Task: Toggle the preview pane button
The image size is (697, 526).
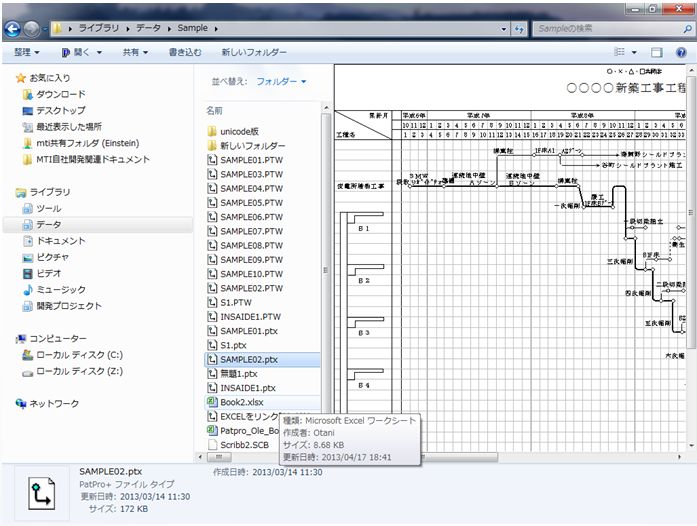Action: [x=657, y=52]
